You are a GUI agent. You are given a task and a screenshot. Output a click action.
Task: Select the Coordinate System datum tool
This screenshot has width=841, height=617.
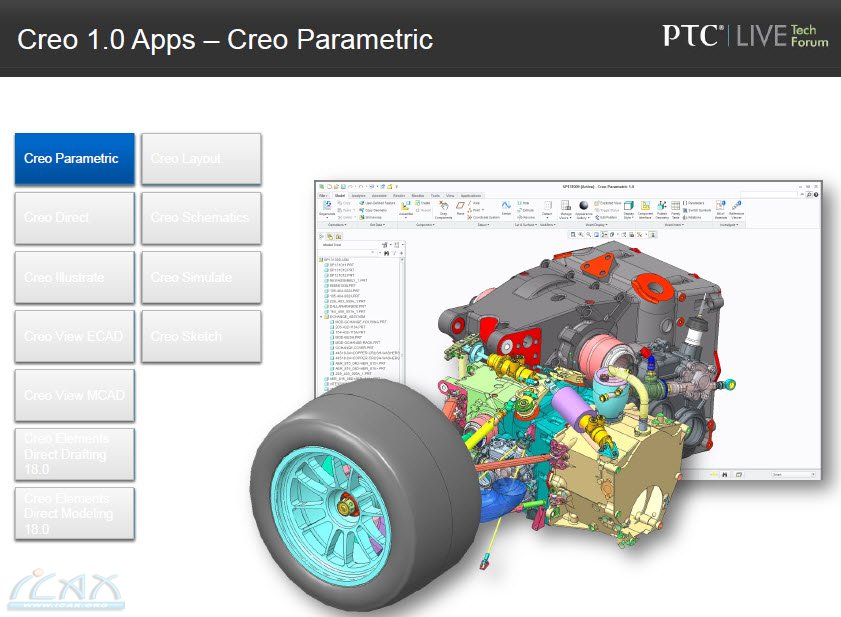[484, 217]
